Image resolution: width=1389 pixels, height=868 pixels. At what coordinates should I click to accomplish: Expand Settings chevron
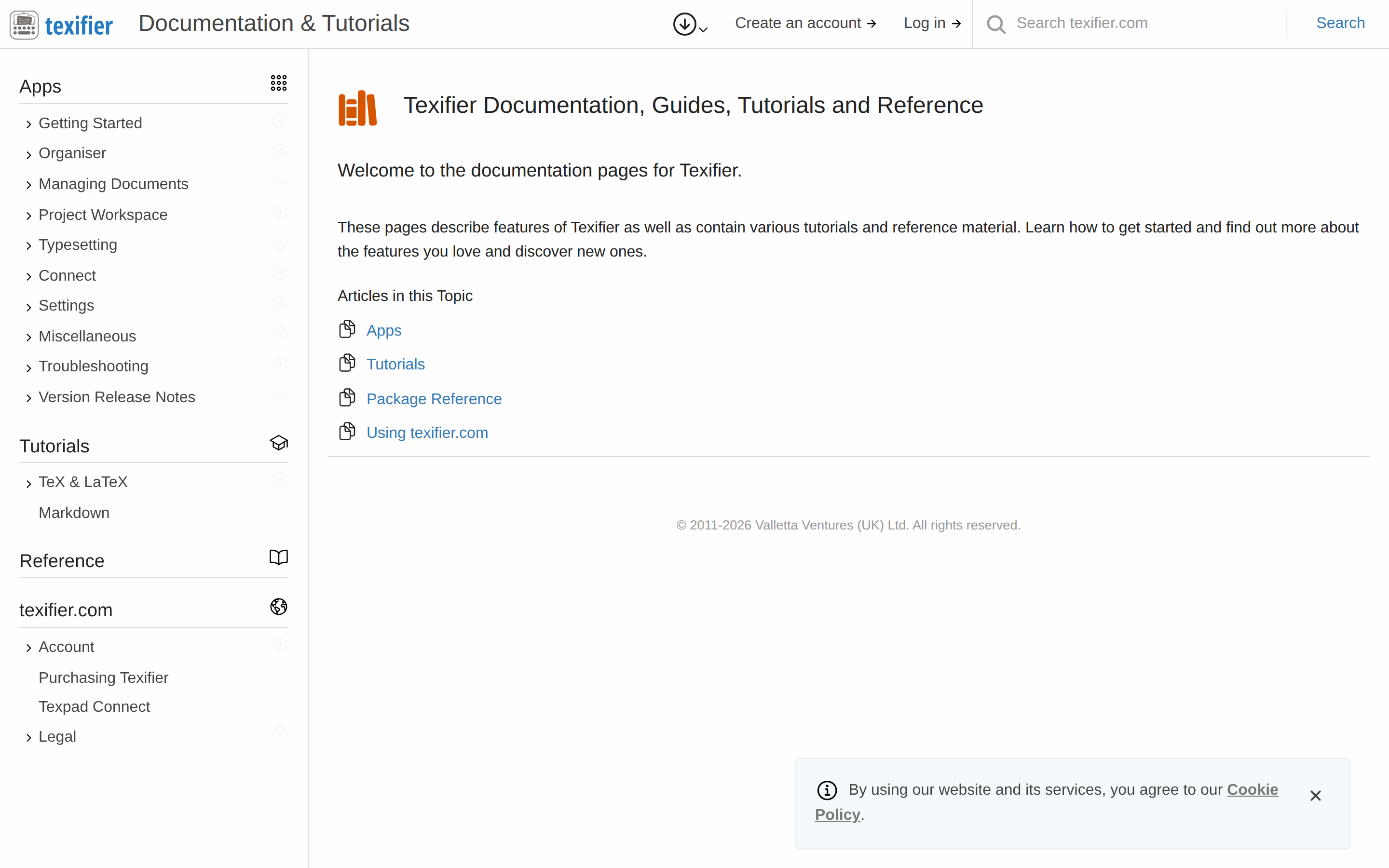(x=29, y=307)
